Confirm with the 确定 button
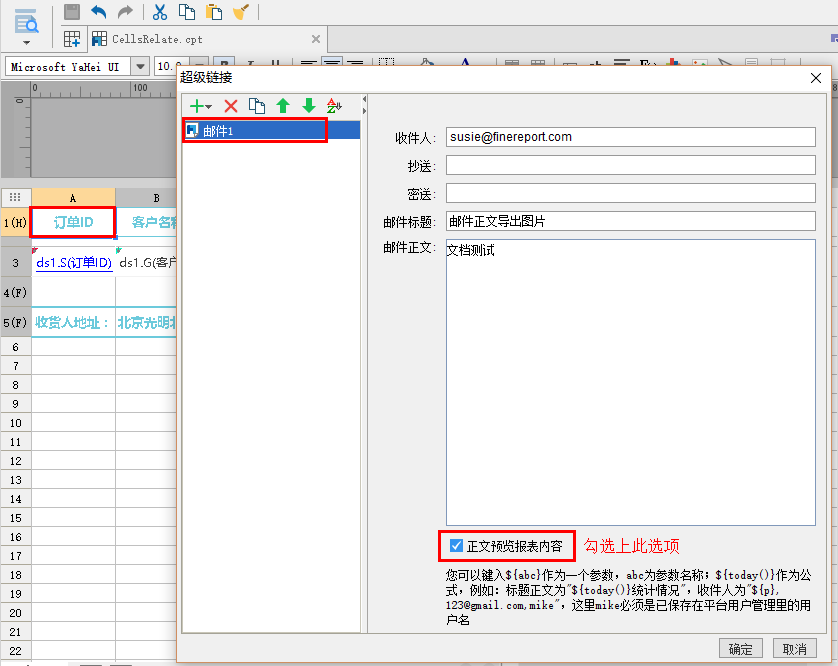Screen dimensions: 838x666 740,649
